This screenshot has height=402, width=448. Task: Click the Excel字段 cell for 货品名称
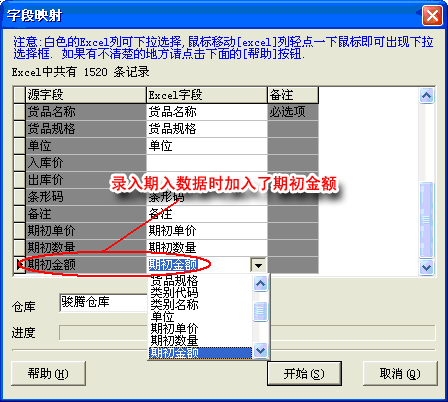(207, 112)
